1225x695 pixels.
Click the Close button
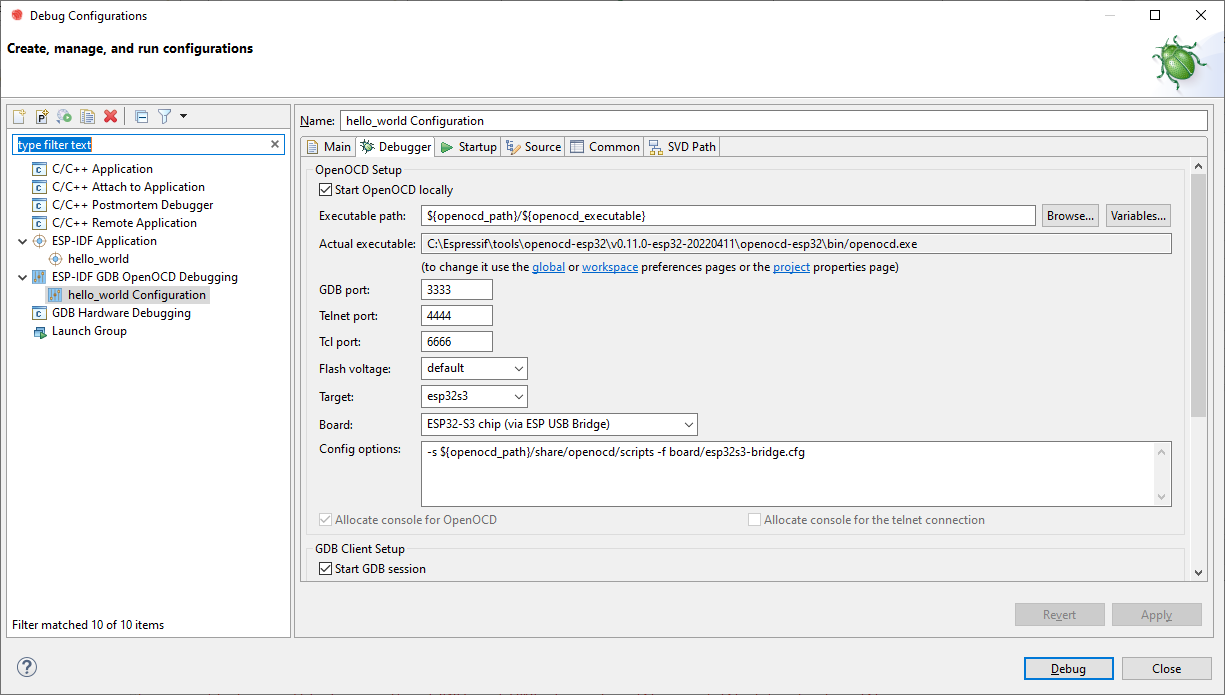1166,669
